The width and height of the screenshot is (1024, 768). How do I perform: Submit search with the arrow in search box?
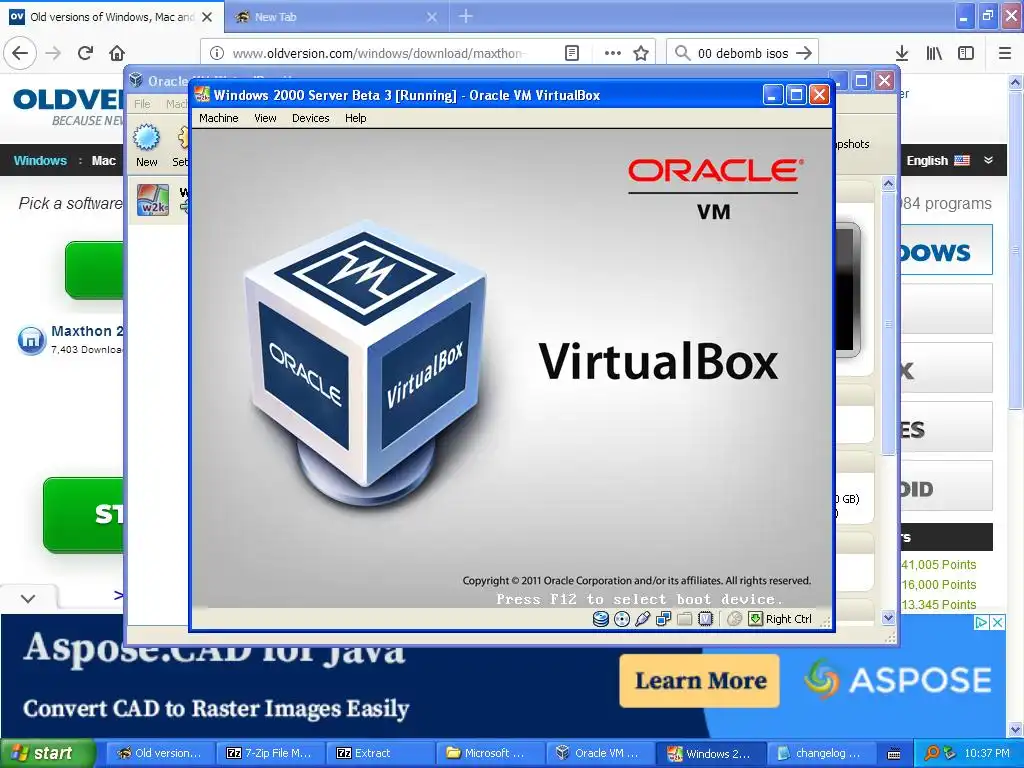(x=805, y=53)
